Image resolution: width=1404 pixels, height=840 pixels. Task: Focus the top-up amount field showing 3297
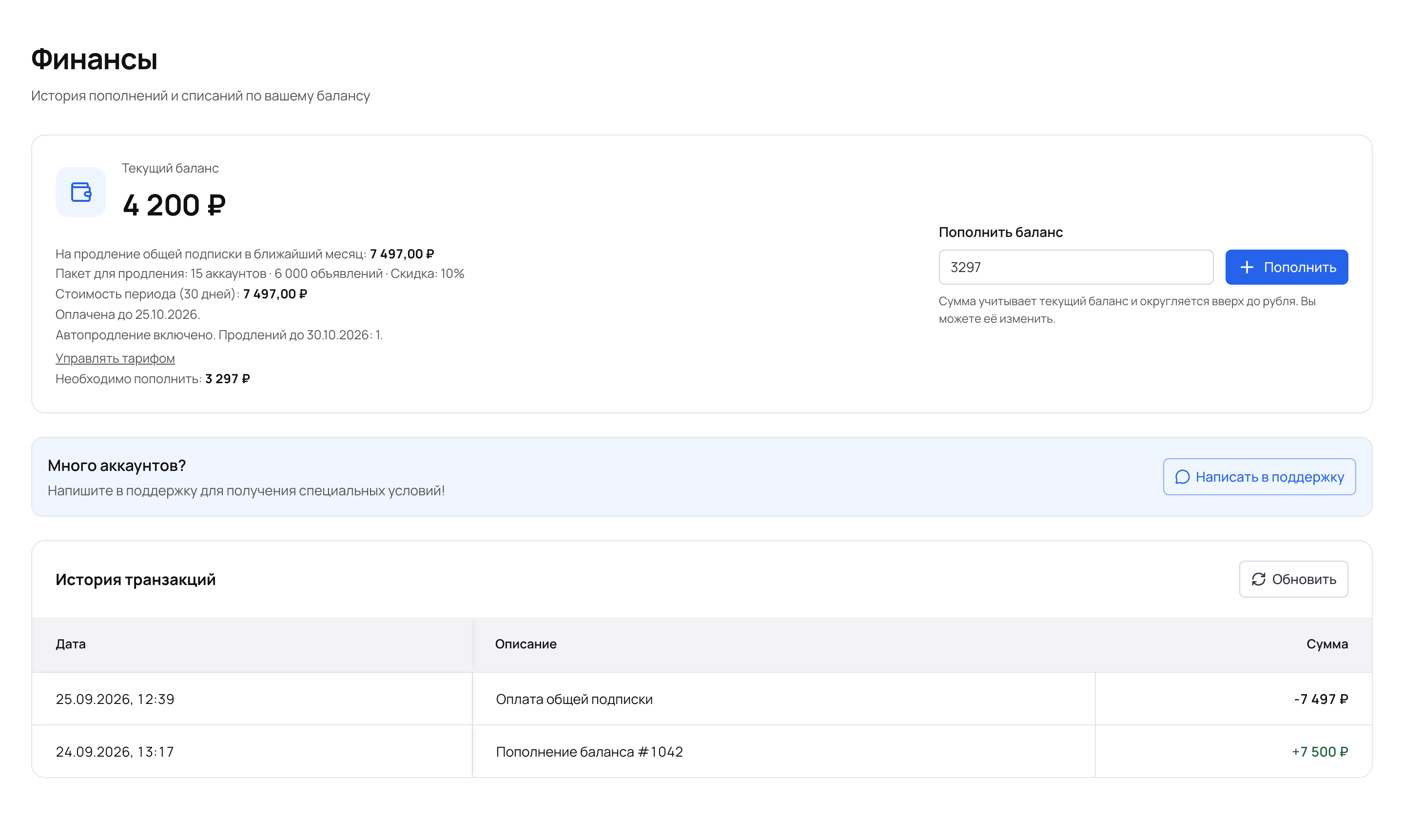[x=1076, y=267]
